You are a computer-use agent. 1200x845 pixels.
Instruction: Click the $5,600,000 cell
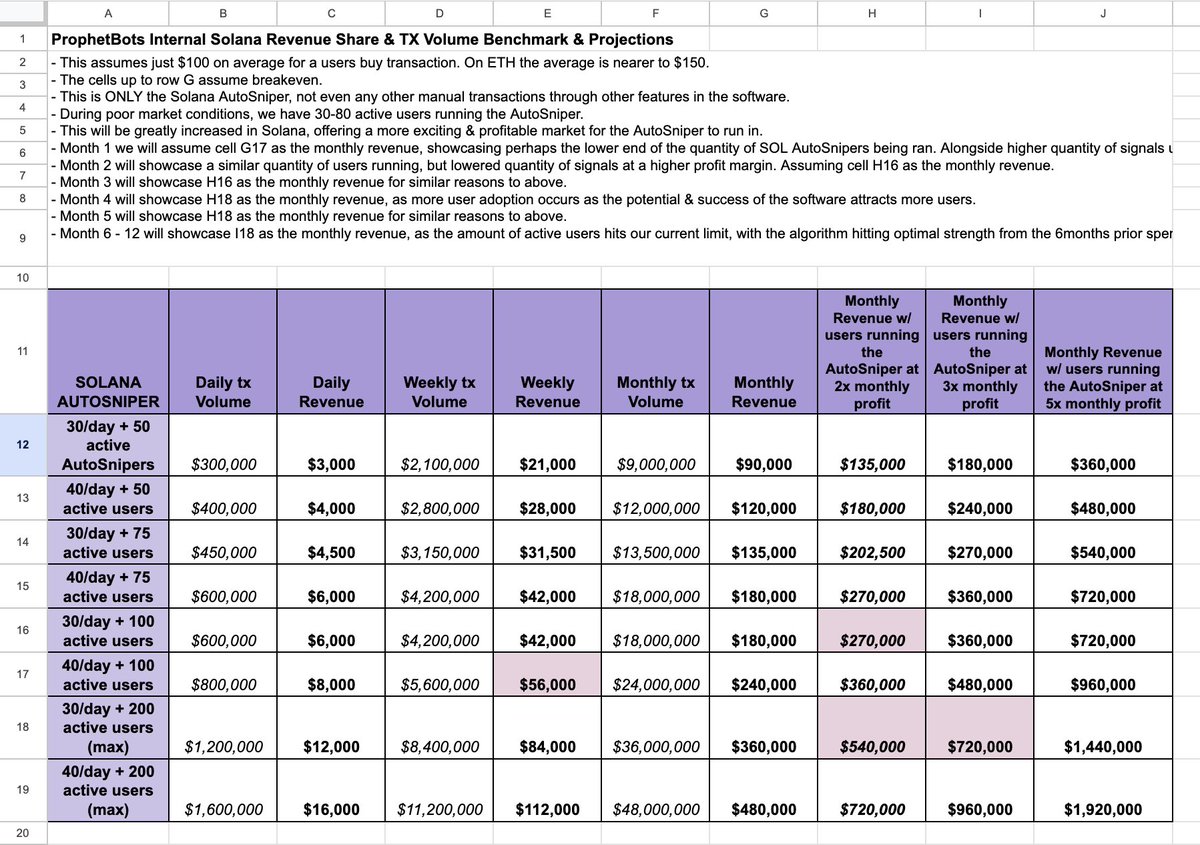(x=439, y=675)
